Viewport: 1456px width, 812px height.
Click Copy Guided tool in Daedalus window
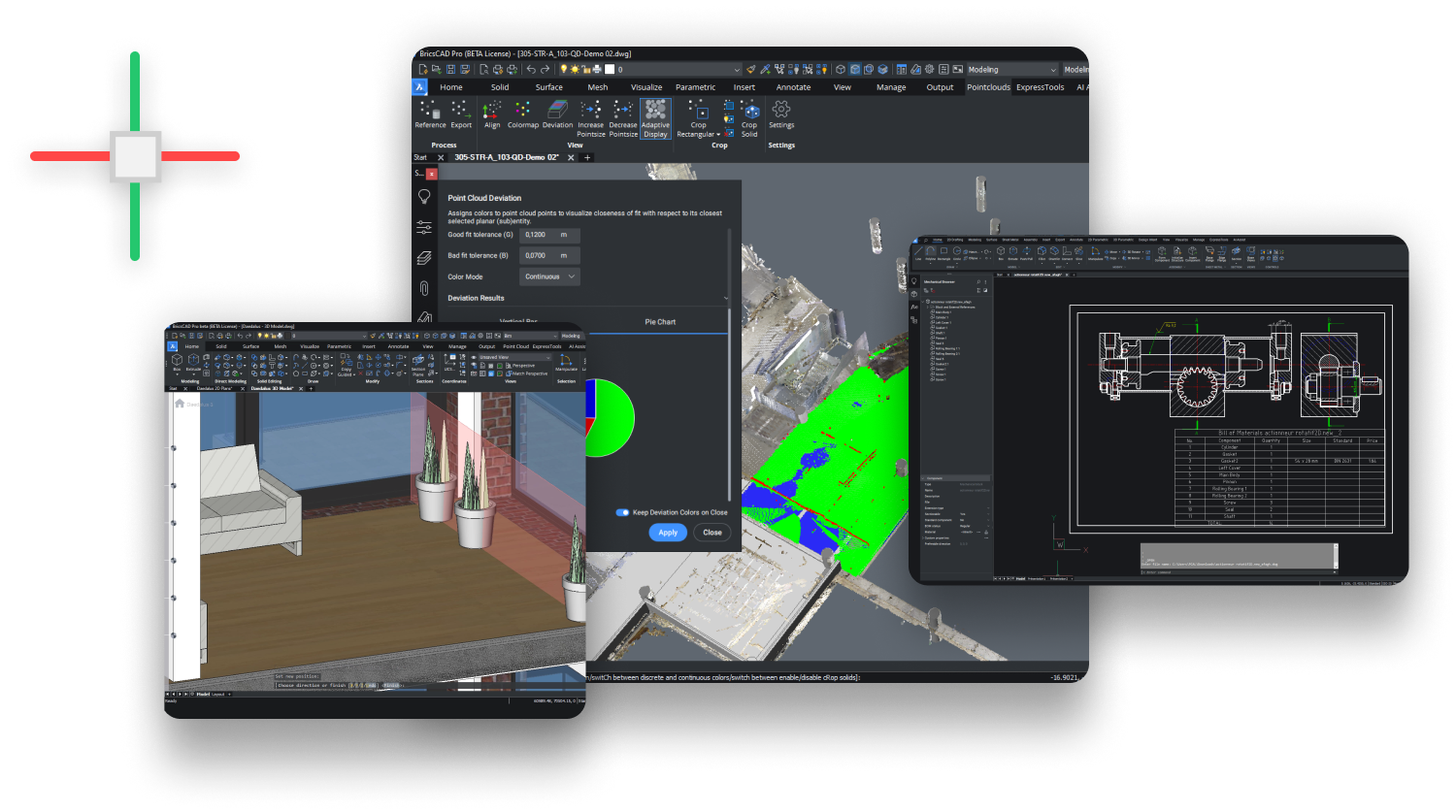(346, 363)
